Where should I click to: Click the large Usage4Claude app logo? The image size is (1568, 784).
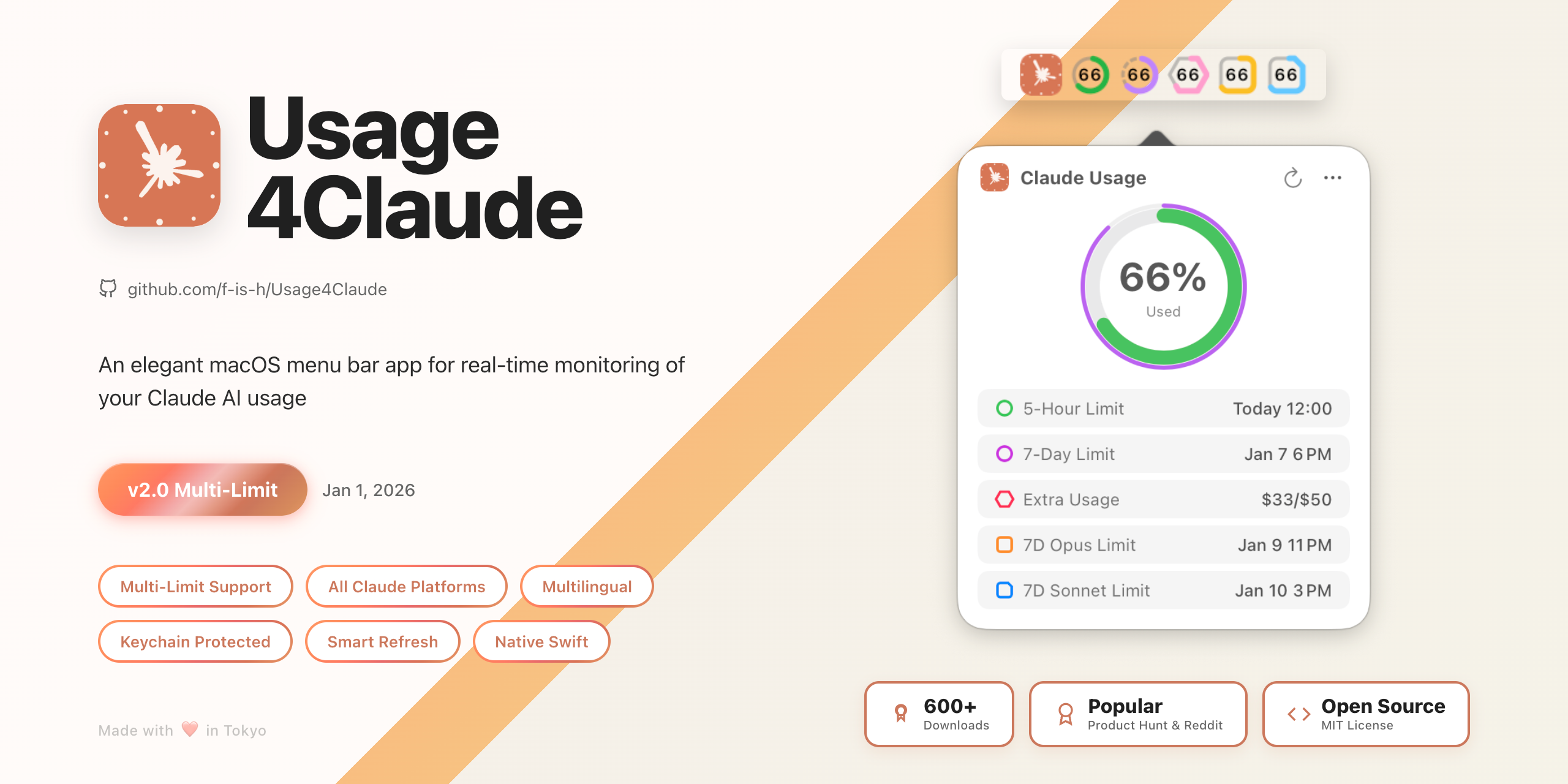click(159, 165)
